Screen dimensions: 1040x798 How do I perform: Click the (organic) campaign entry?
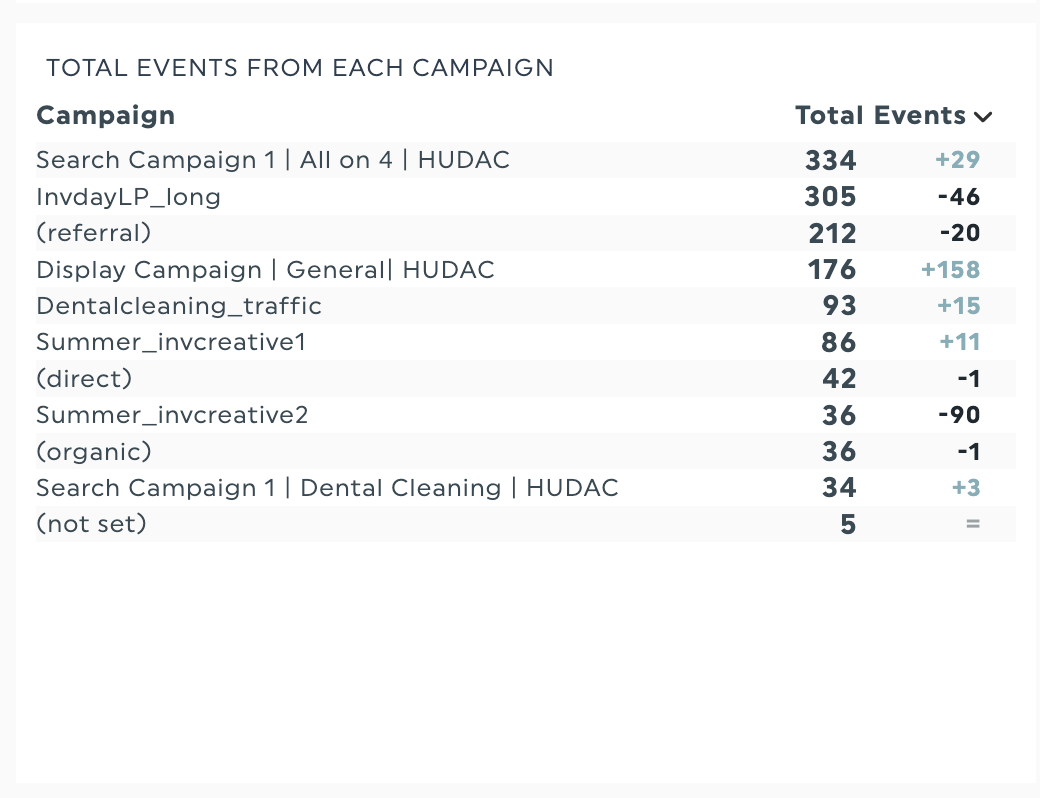click(94, 452)
